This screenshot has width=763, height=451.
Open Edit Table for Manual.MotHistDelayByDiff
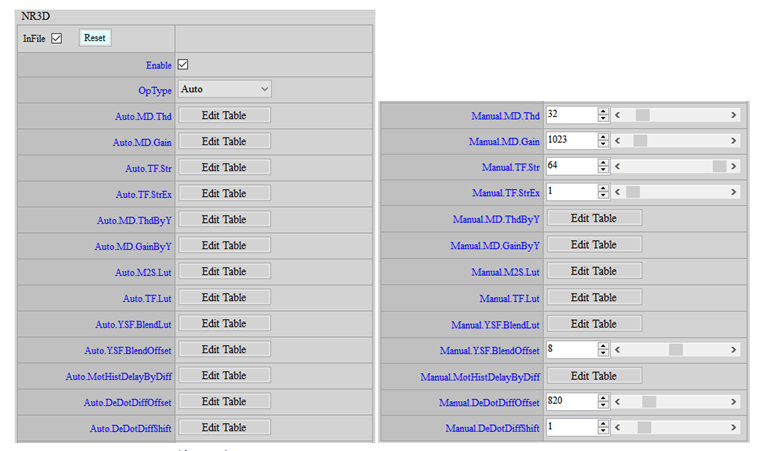(x=593, y=376)
